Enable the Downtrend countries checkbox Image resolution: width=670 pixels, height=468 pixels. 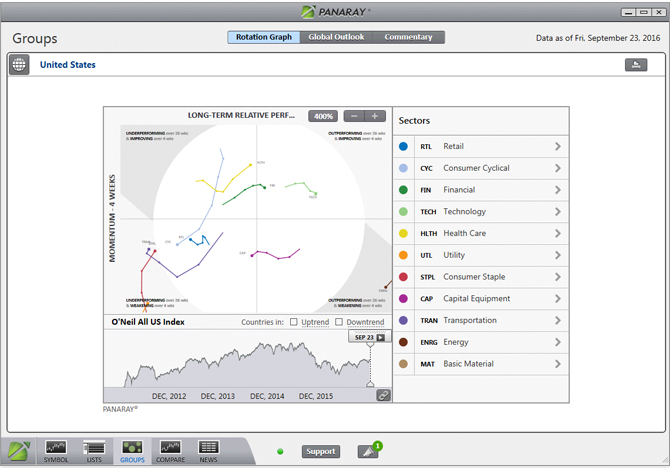339,322
